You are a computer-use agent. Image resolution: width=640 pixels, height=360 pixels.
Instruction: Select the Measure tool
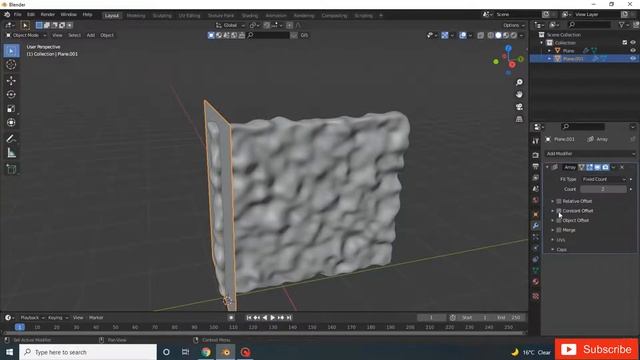click(x=11, y=153)
